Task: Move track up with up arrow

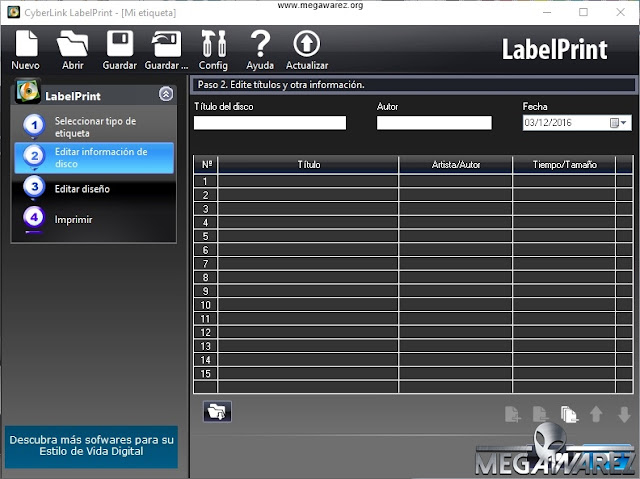Action: [596, 415]
